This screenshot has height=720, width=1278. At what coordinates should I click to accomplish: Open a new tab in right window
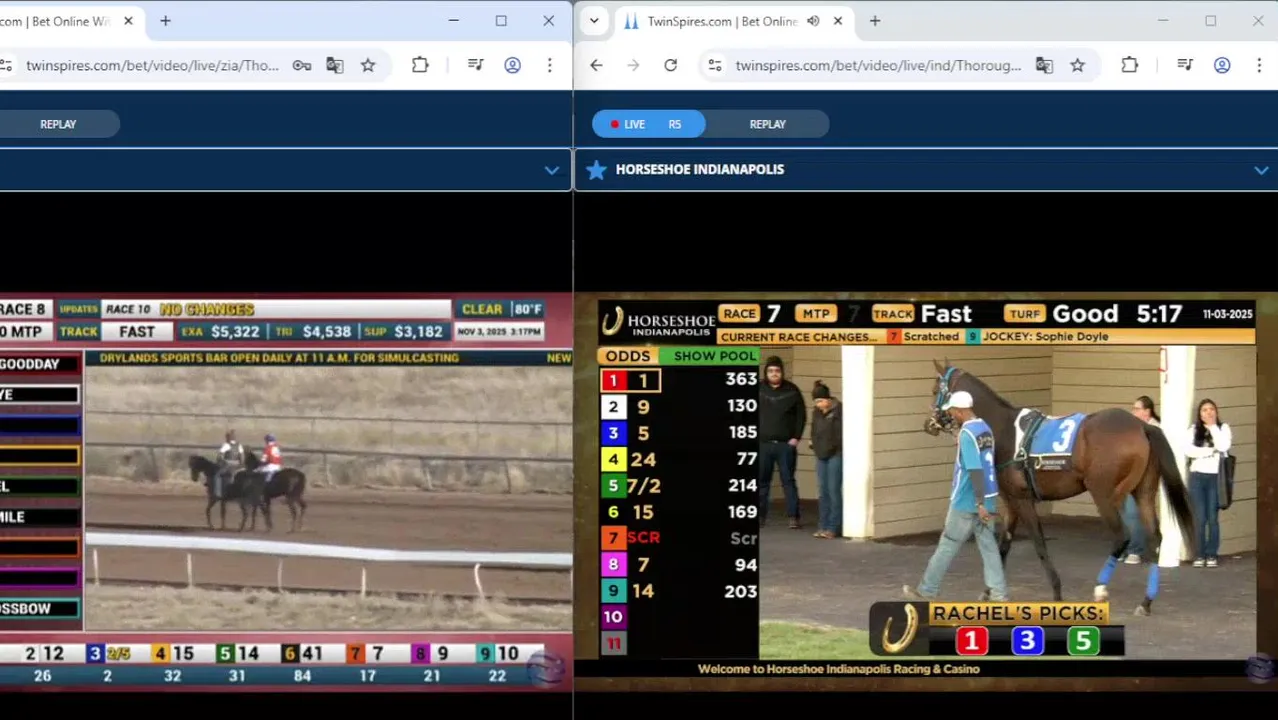click(875, 21)
